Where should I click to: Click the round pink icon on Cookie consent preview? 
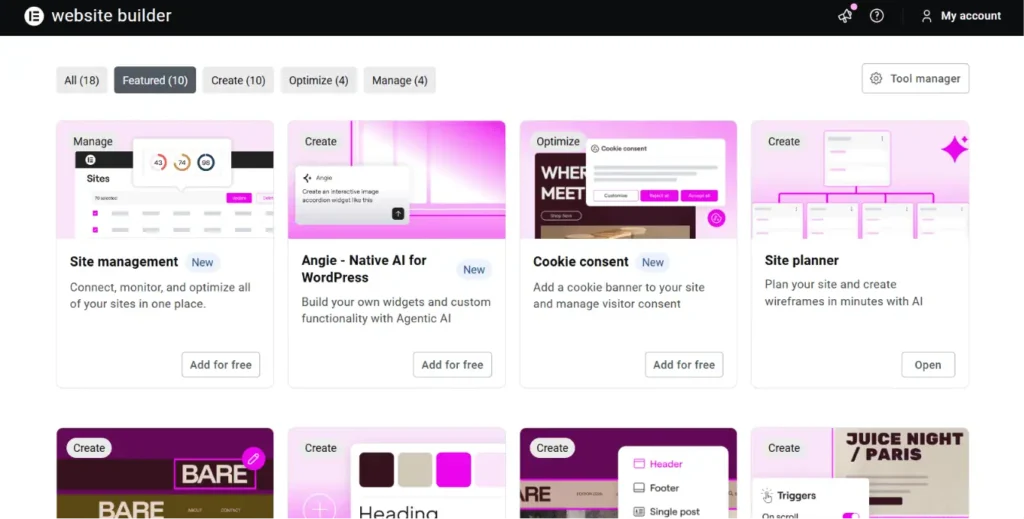(x=716, y=218)
